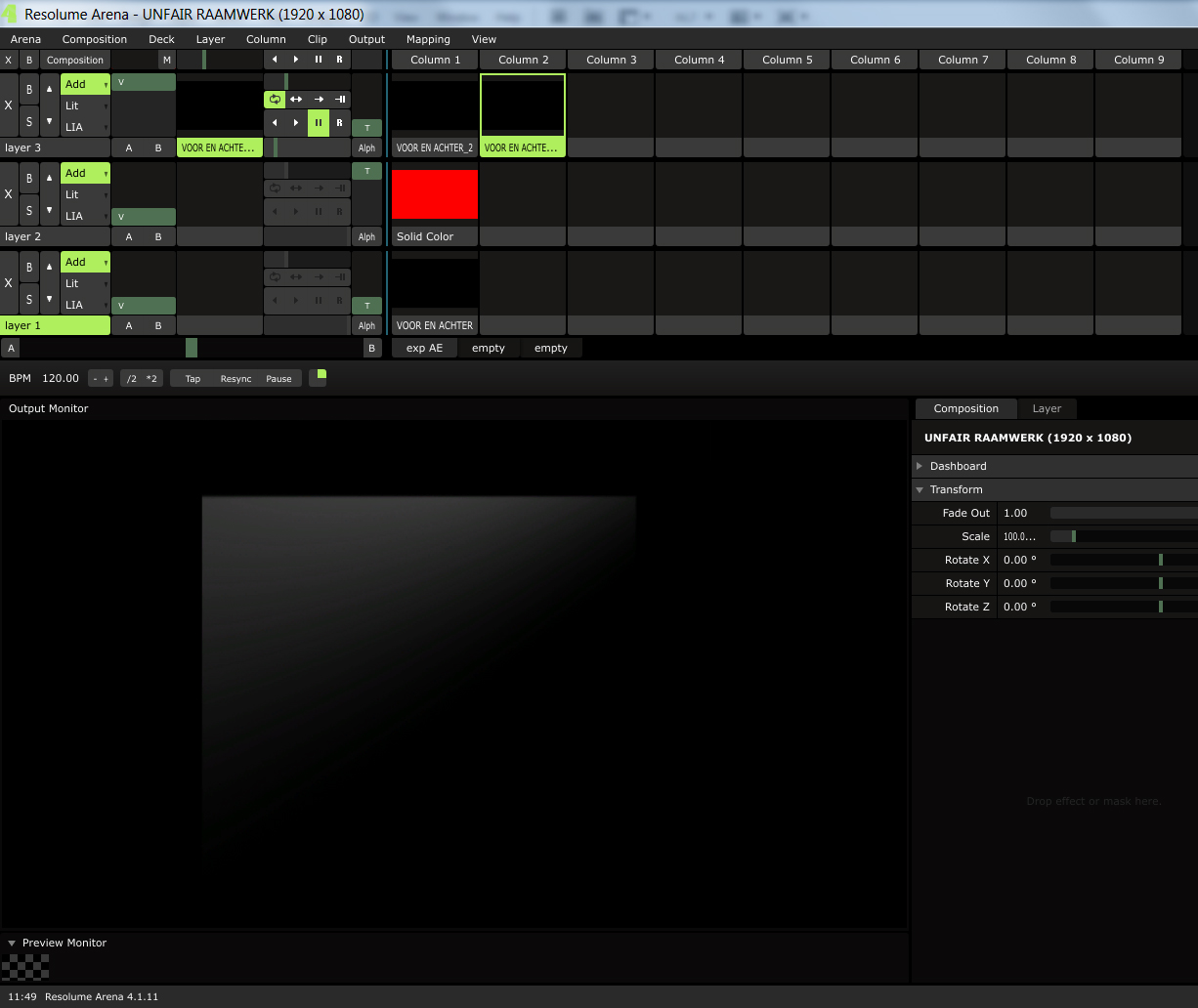Open the Mapping menu
This screenshot has height=1008, width=1198.
coord(428,39)
